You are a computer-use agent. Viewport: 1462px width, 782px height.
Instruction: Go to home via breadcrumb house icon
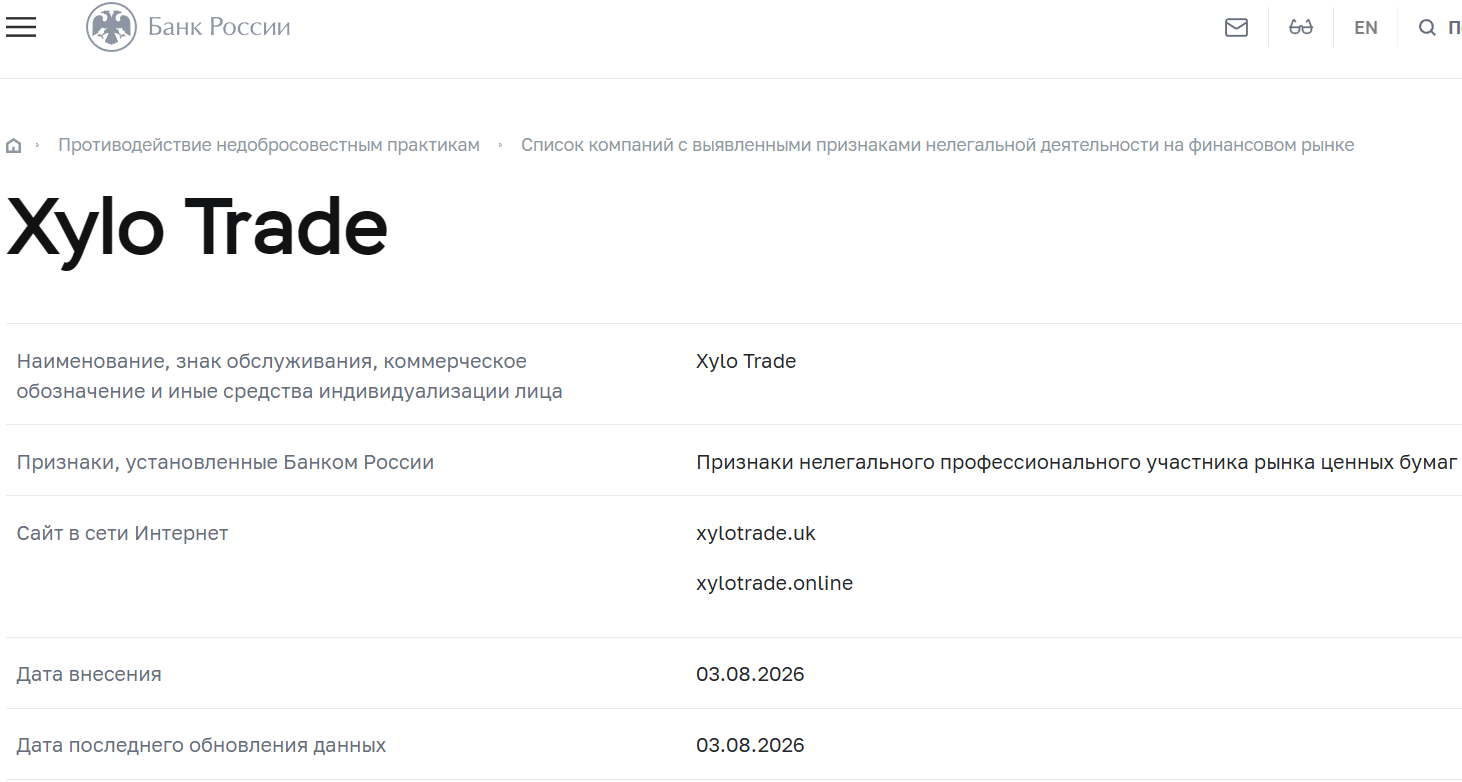pyautogui.click(x=14, y=146)
